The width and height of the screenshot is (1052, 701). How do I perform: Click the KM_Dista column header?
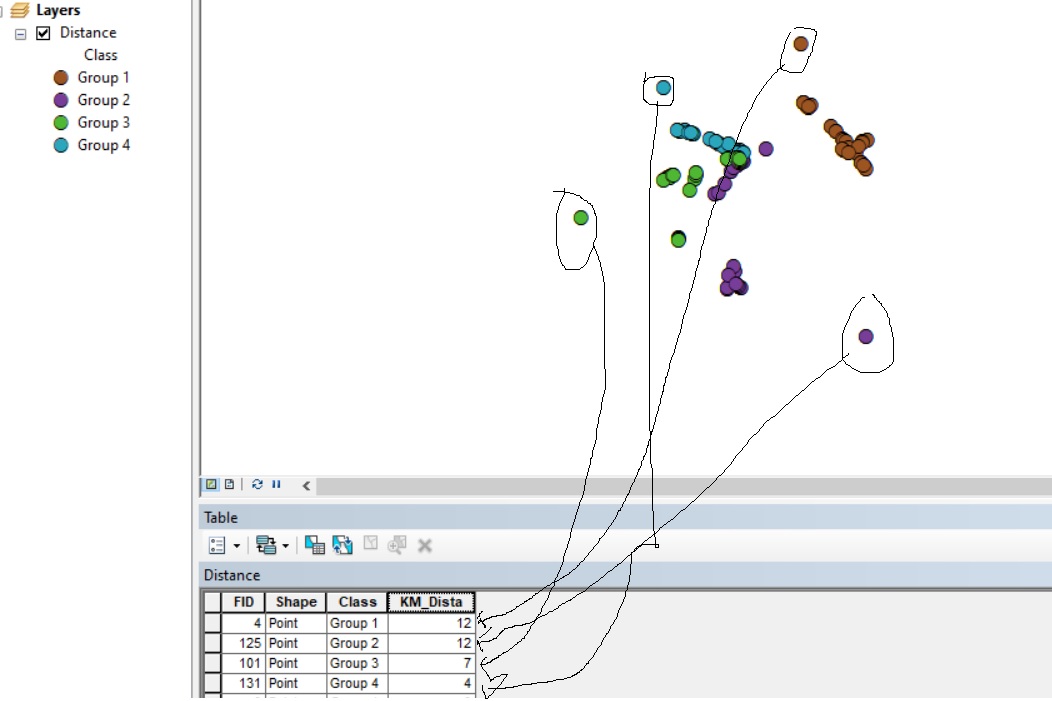pyautogui.click(x=431, y=602)
